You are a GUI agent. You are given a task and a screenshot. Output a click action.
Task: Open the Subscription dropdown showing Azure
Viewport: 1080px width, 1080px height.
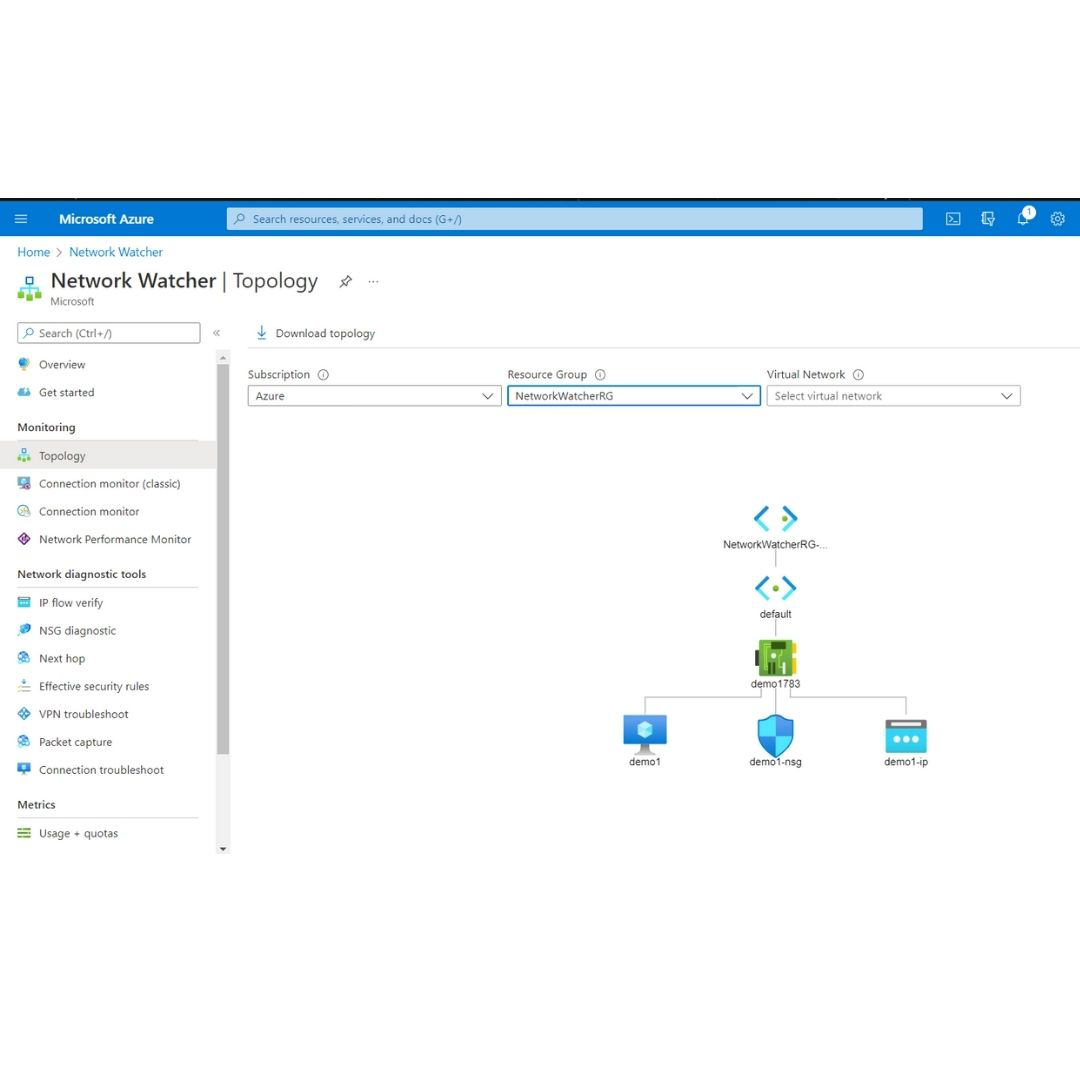tap(374, 396)
